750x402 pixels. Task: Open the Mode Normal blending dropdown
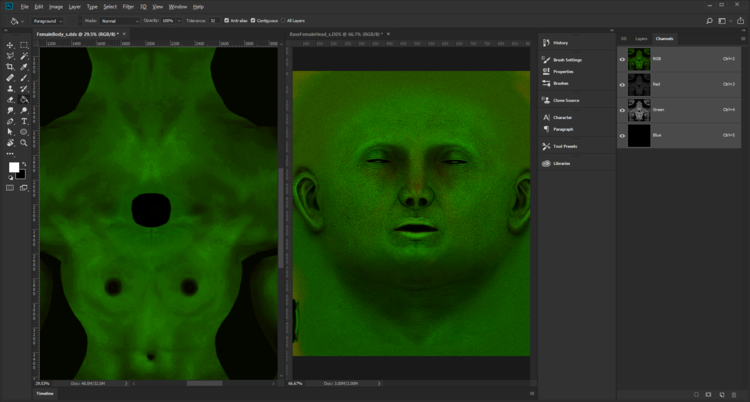(120, 21)
